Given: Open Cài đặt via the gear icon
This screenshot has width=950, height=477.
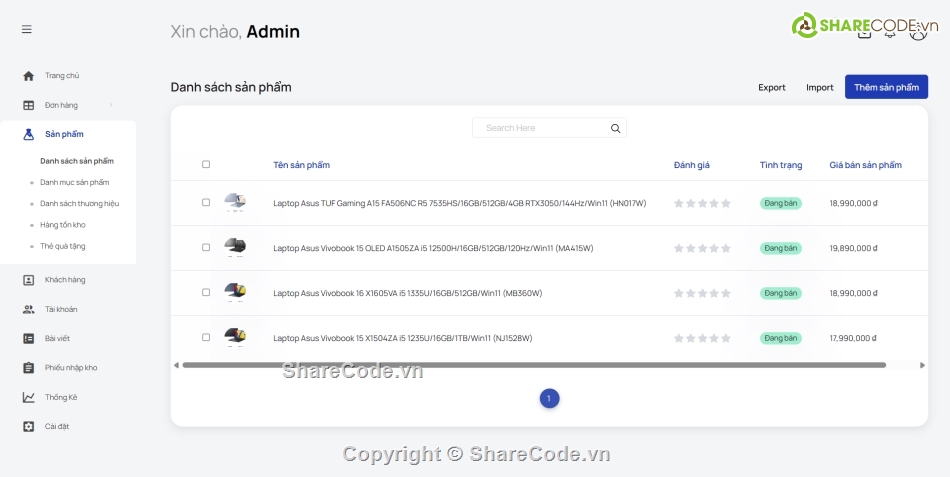Looking at the screenshot, I should tap(28, 427).
